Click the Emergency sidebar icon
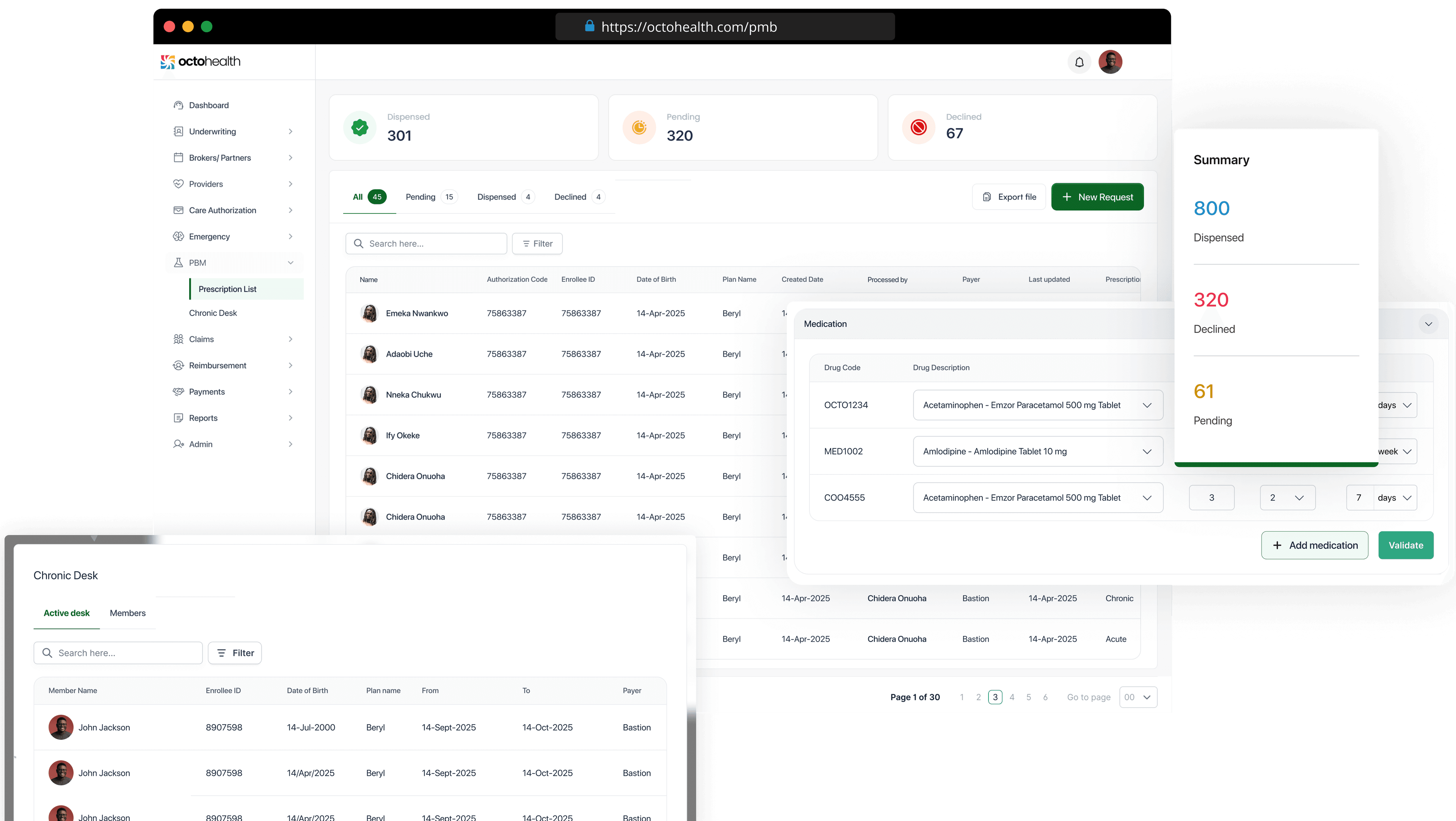The height and width of the screenshot is (821, 1456). tap(178, 236)
